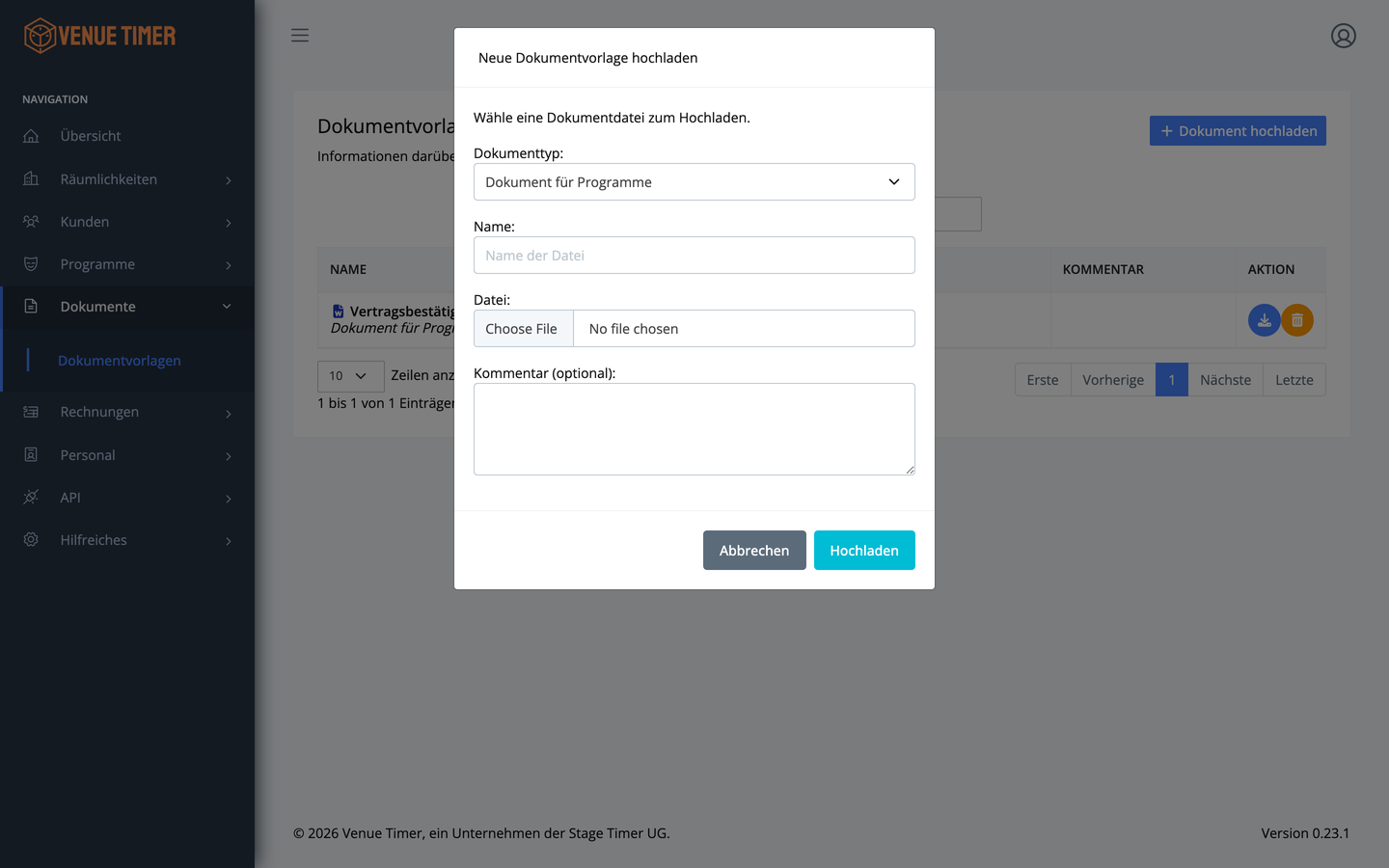The height and width of the screenshot is (868, 1389).
Task: Go to the Vorherige page
Action: pyautogui.click(x=1113, y=380)
